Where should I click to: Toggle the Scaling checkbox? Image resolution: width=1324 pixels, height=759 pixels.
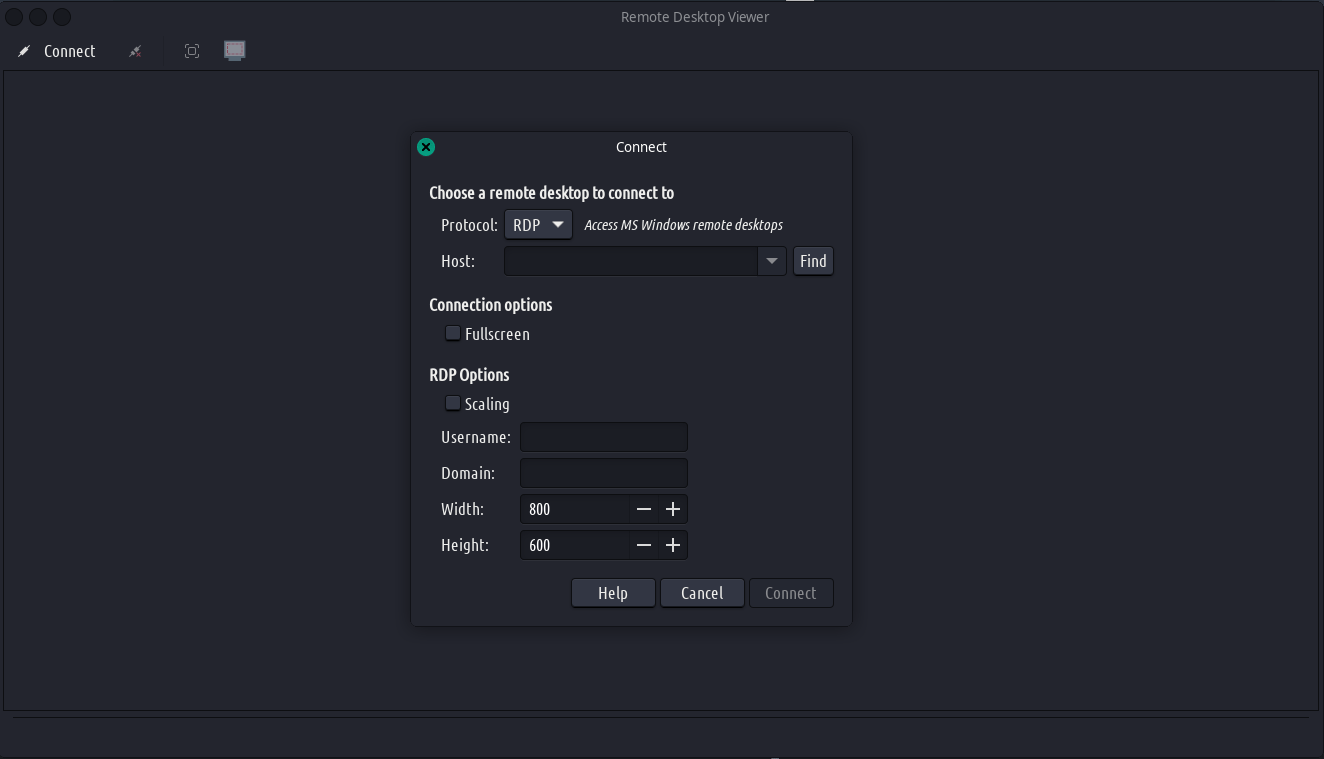pos(453,403)
